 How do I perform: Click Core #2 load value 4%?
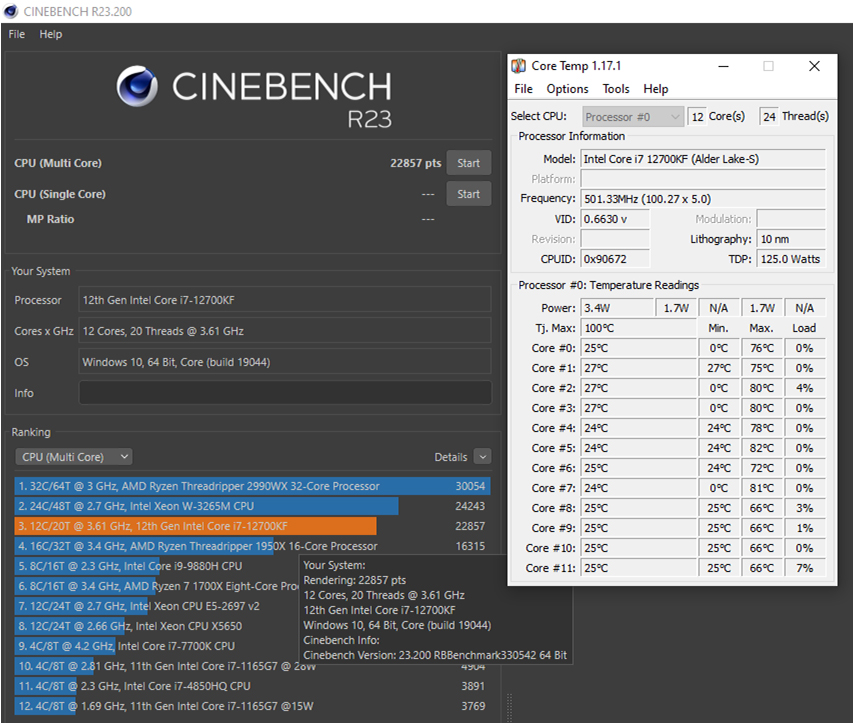805,388
